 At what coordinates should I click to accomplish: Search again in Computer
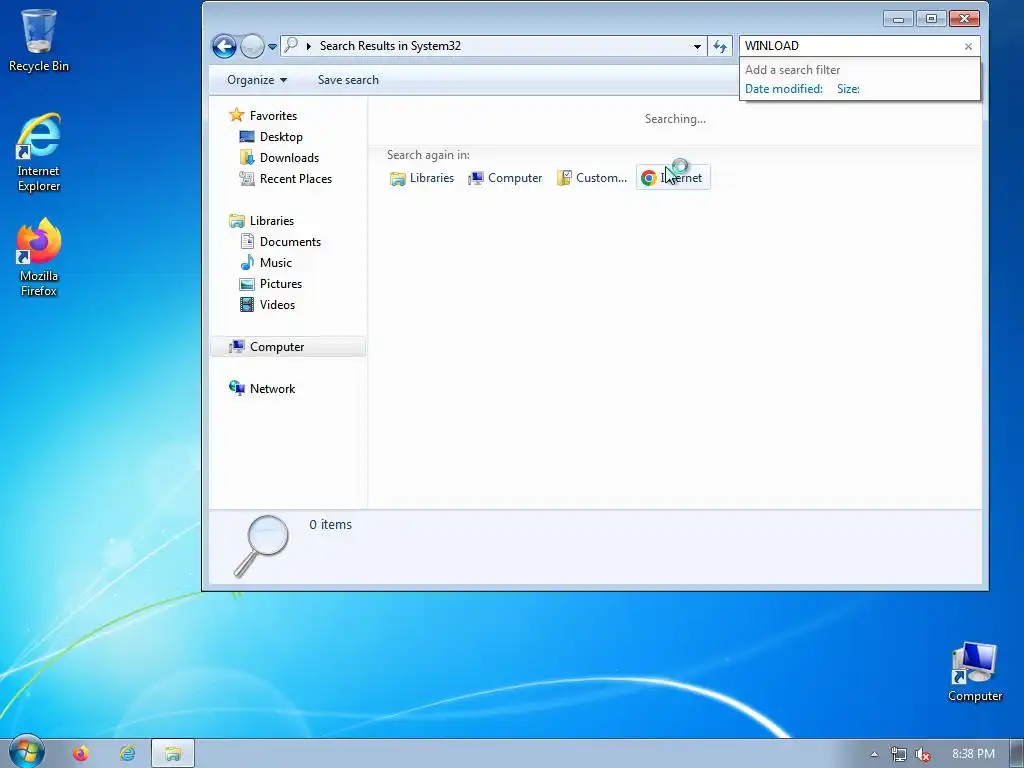(505, 178)
